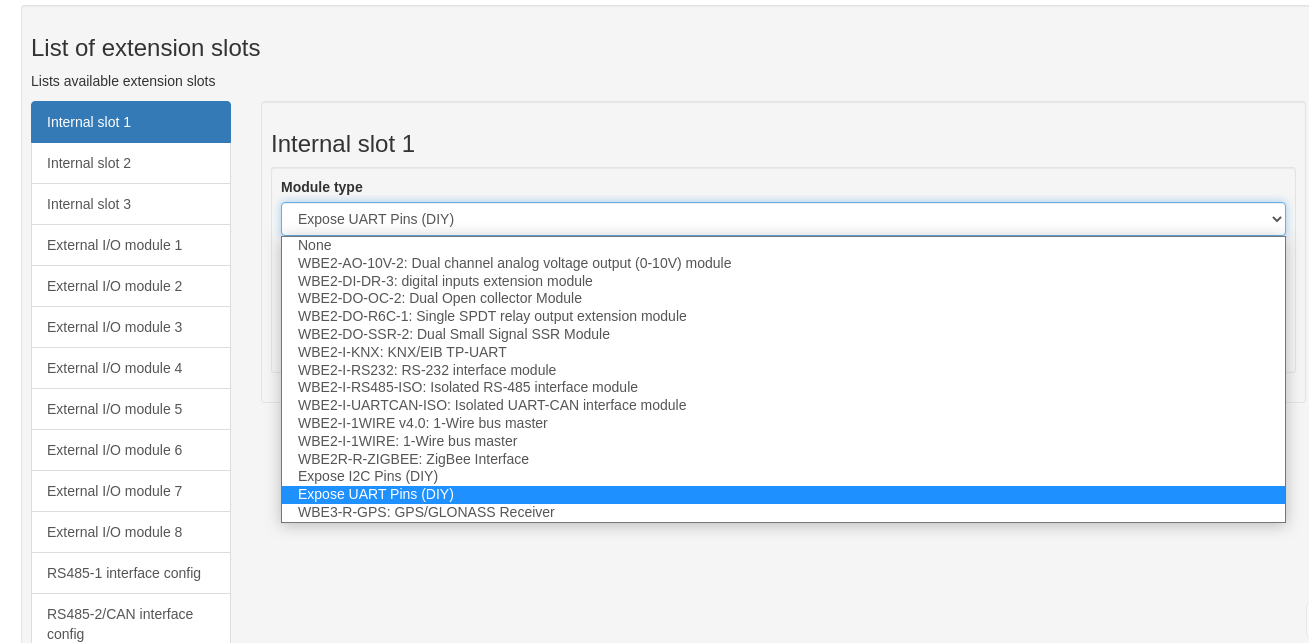Screen dimensions: 1309x643
Task: Choose WBE2-I-KNX KNX/EIB TP-UART option
Action: (783, 352)
